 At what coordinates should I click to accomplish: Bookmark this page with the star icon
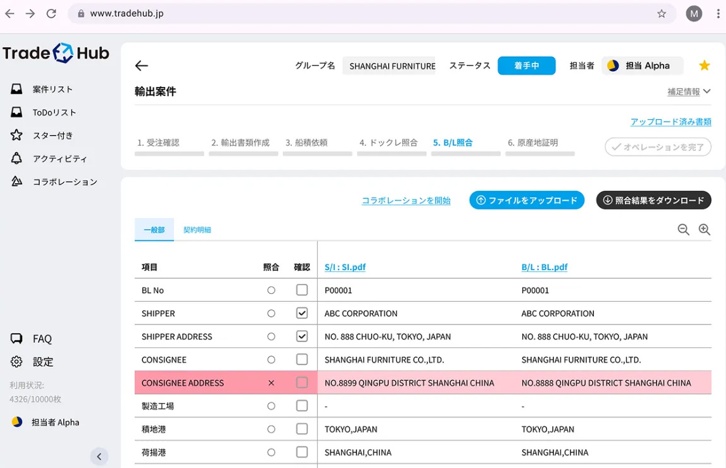(x=662, y=13)
